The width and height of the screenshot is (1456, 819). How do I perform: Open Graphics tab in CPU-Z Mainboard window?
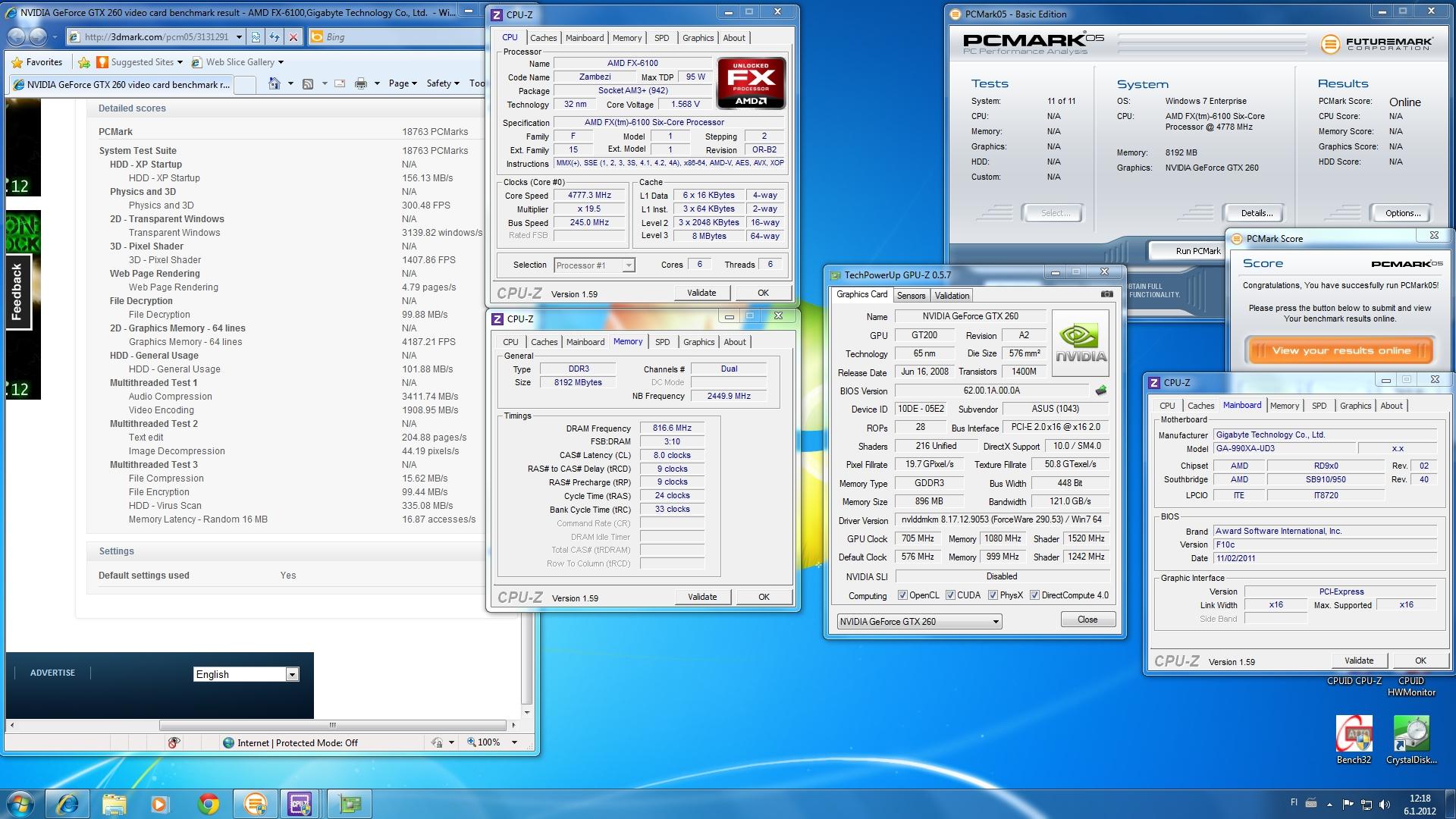1355,406
